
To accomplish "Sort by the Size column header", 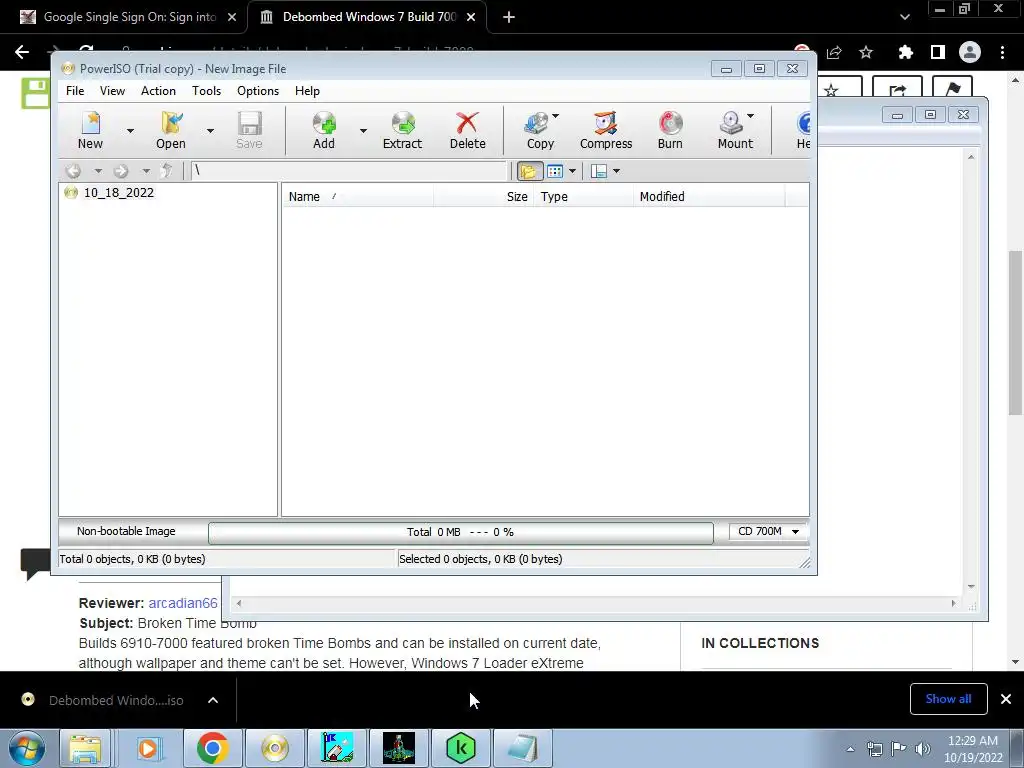I will click(x=484, y=197).
